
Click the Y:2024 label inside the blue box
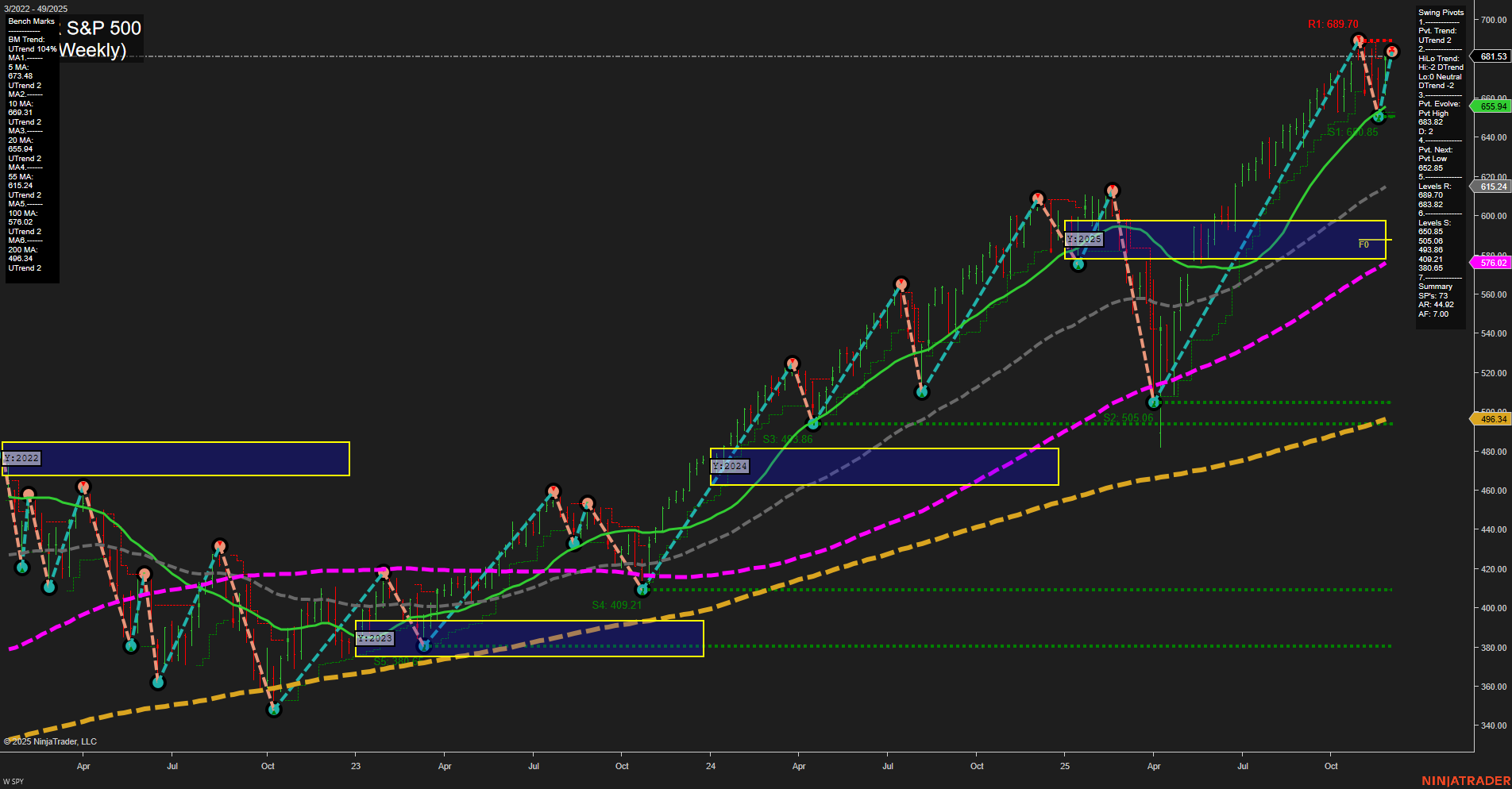click(x=728, y=466)
